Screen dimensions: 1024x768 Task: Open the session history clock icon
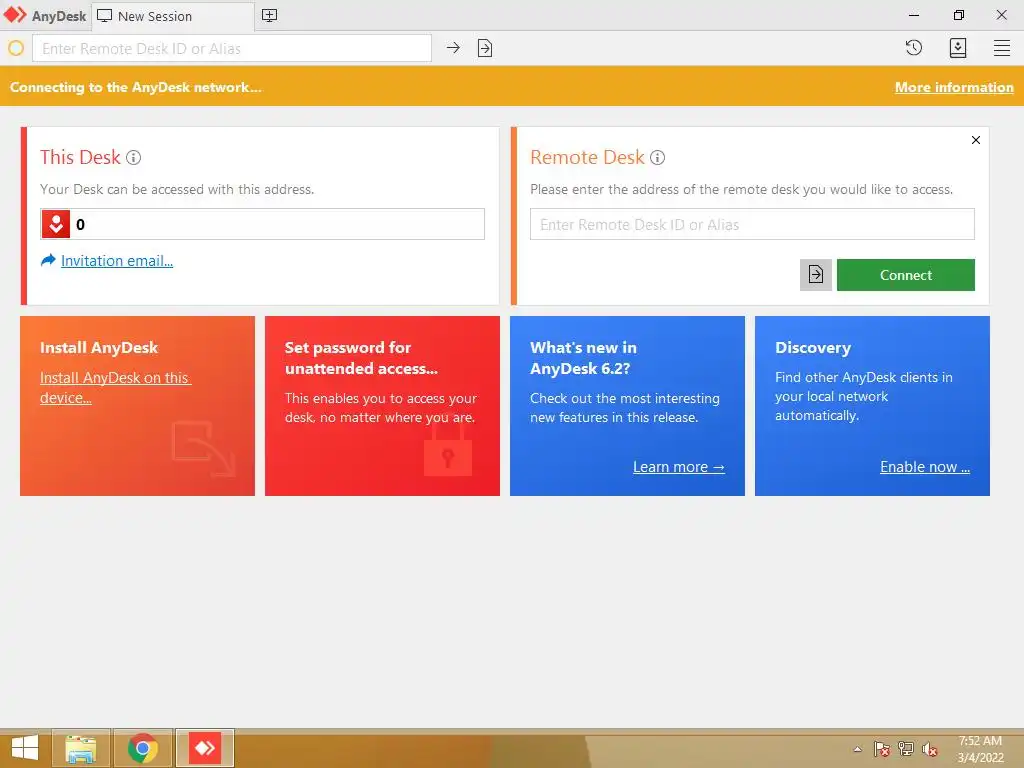(914, 48)
